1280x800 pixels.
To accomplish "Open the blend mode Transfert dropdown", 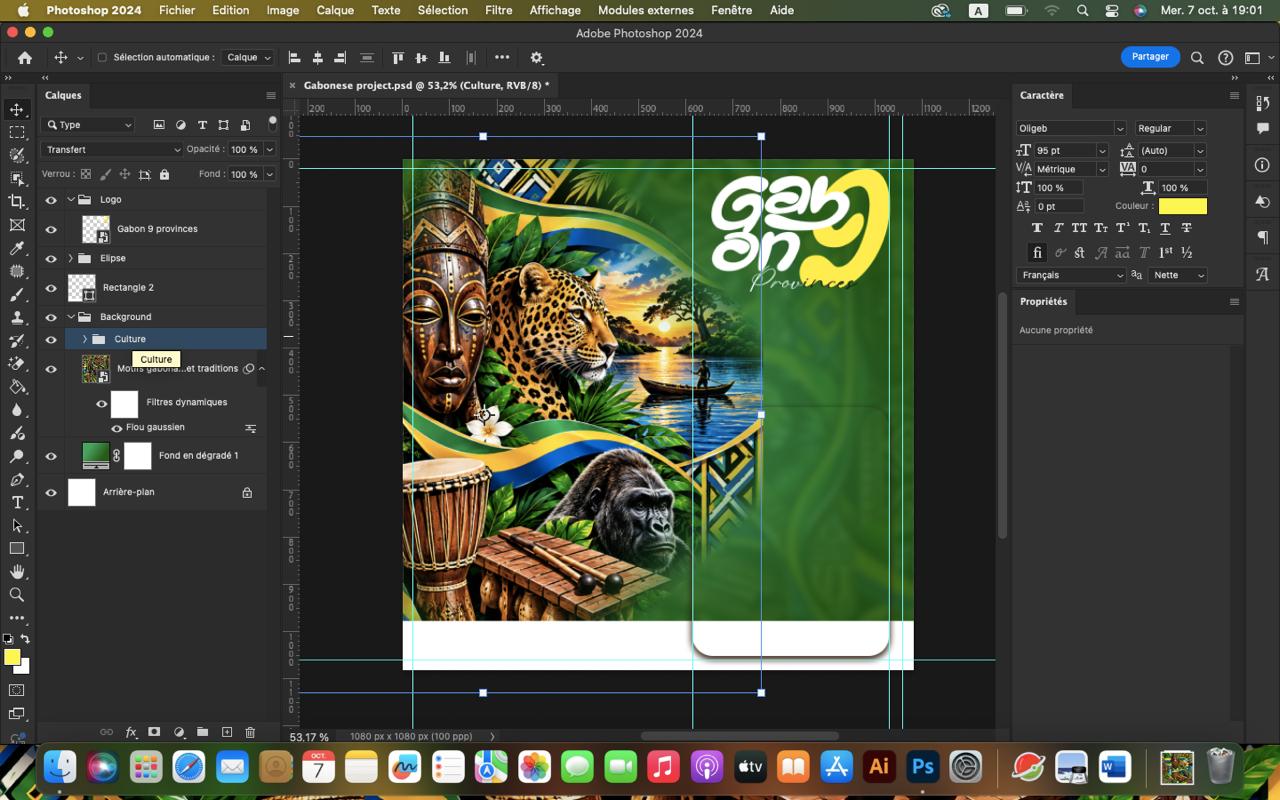I will [112, 150].
